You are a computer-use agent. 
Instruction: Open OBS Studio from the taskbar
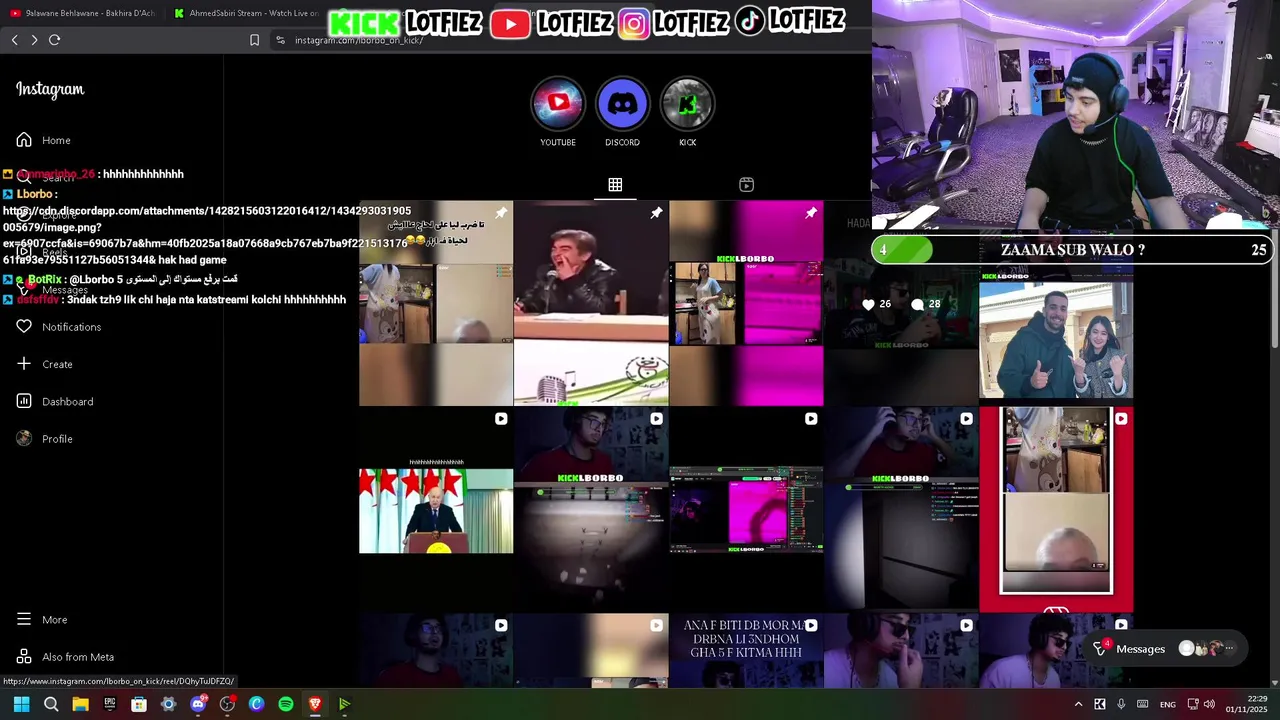click(227, 704)
